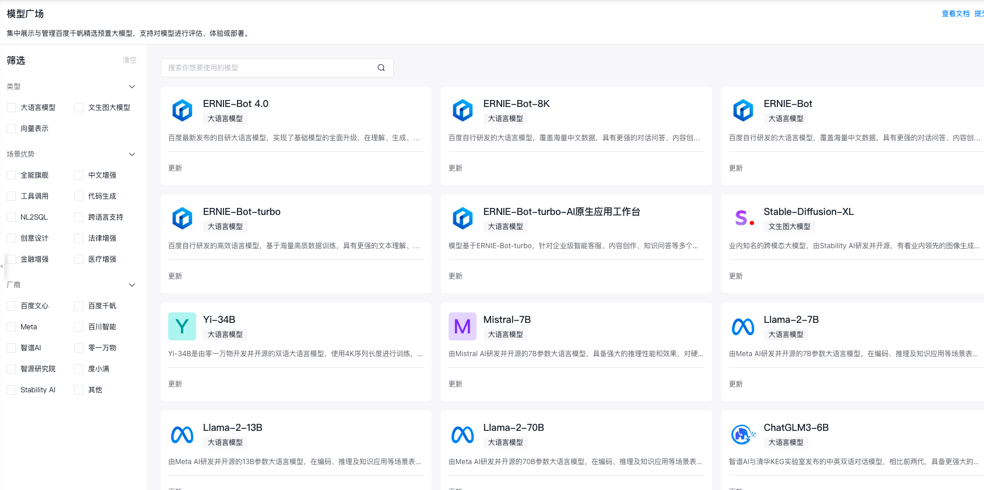Click the ChatGLM3-6B model logo
Screen dimensions: 984x490
pyautogui.click(x=743, y=434)
